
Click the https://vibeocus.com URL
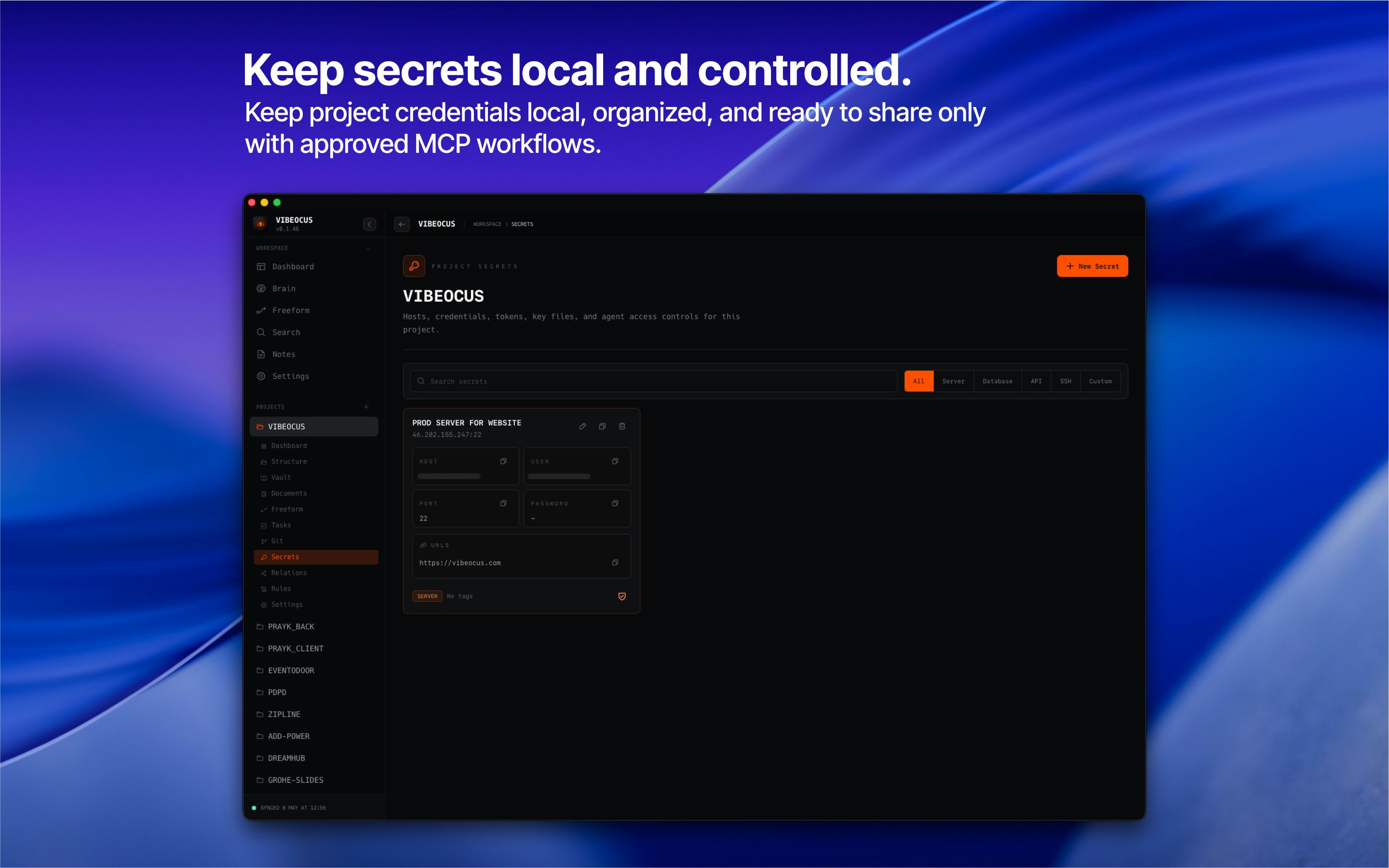click(460, 562)
